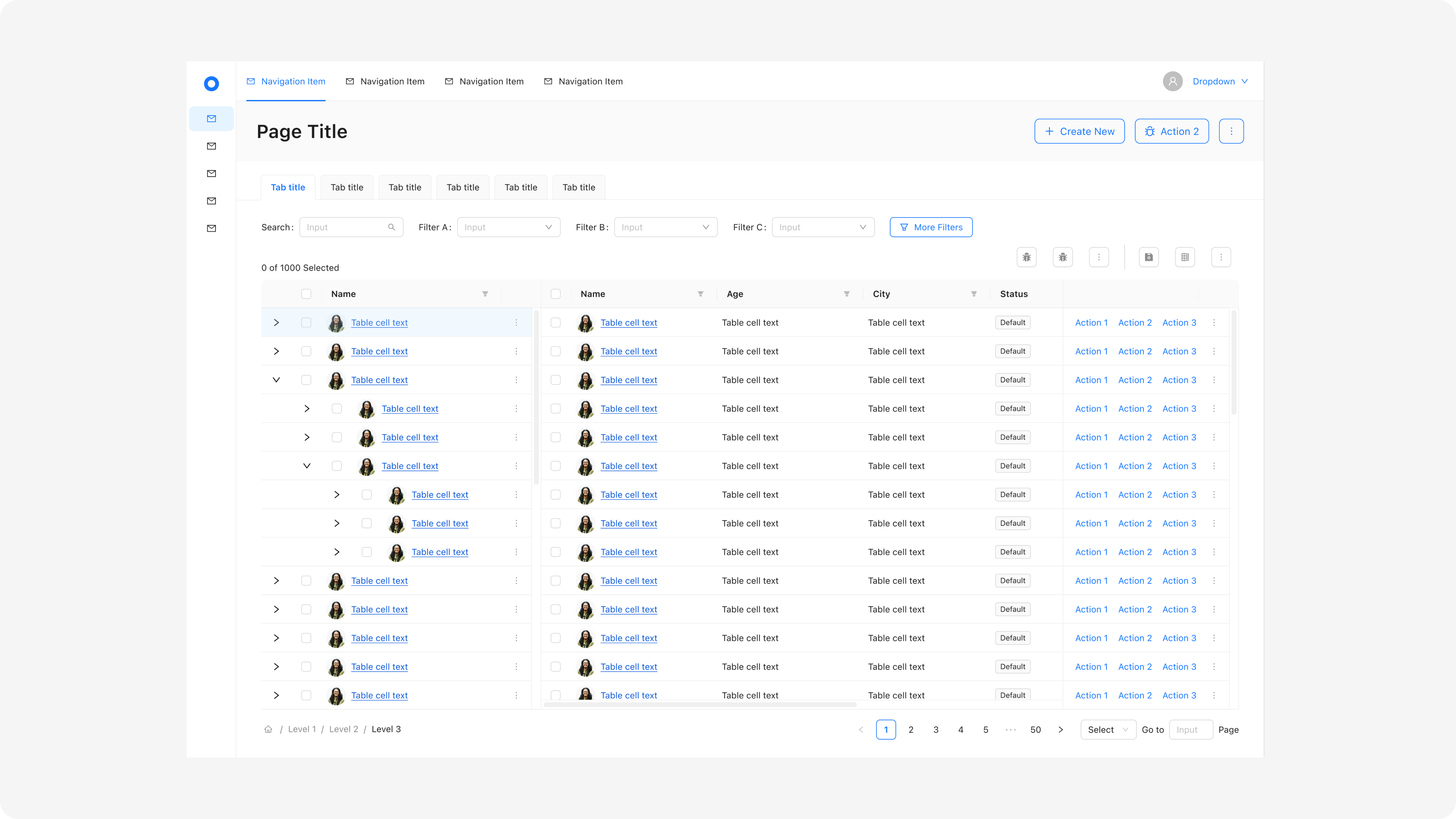Open the three-dot menu beside the bug buttons
Image resolution: width=1456 pixels, height=819 pixels.
pos(1099,257)
